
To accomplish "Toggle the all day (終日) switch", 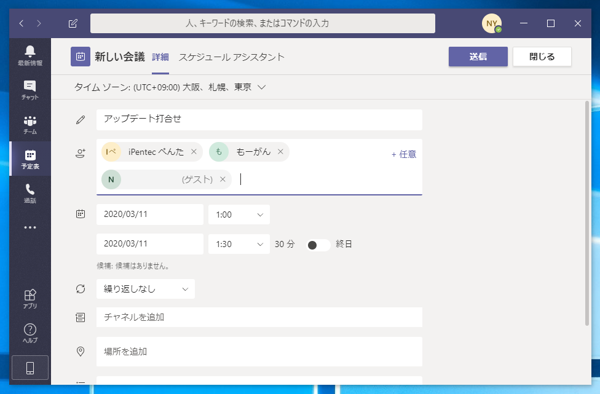I will click(x=318, y=245).
